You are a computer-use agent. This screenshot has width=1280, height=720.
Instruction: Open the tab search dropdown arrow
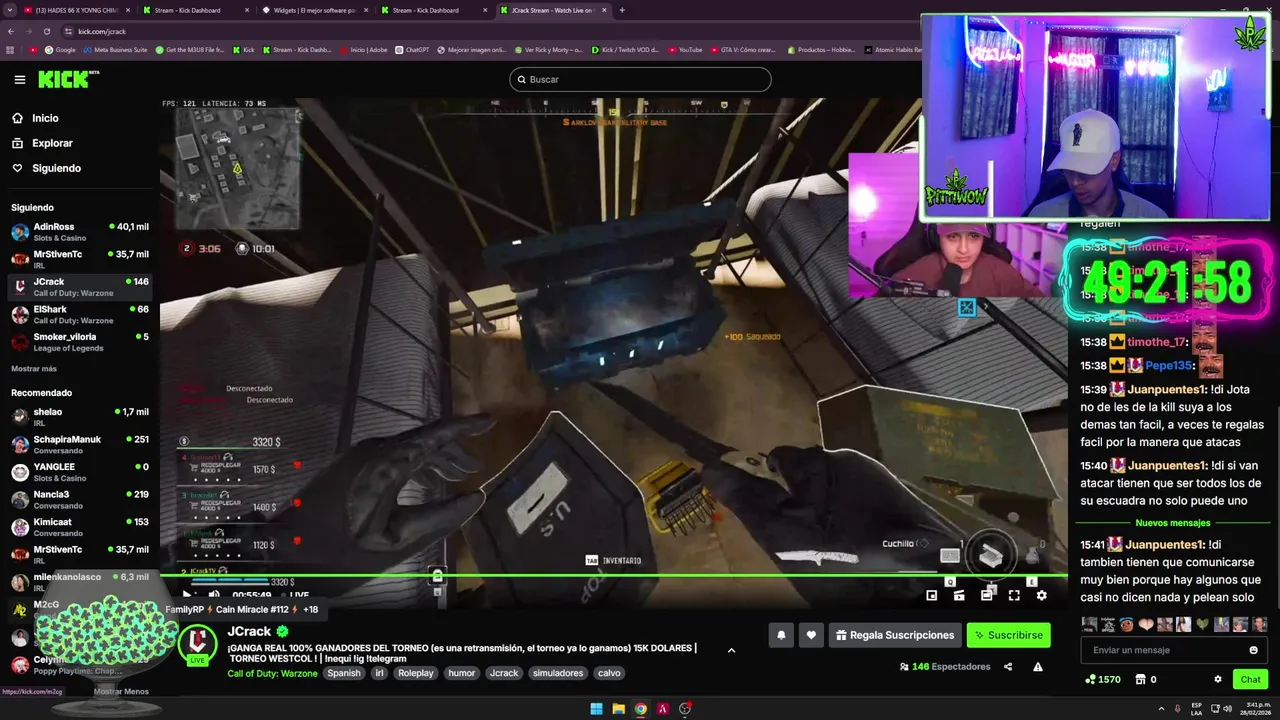[x=8, y=10]
